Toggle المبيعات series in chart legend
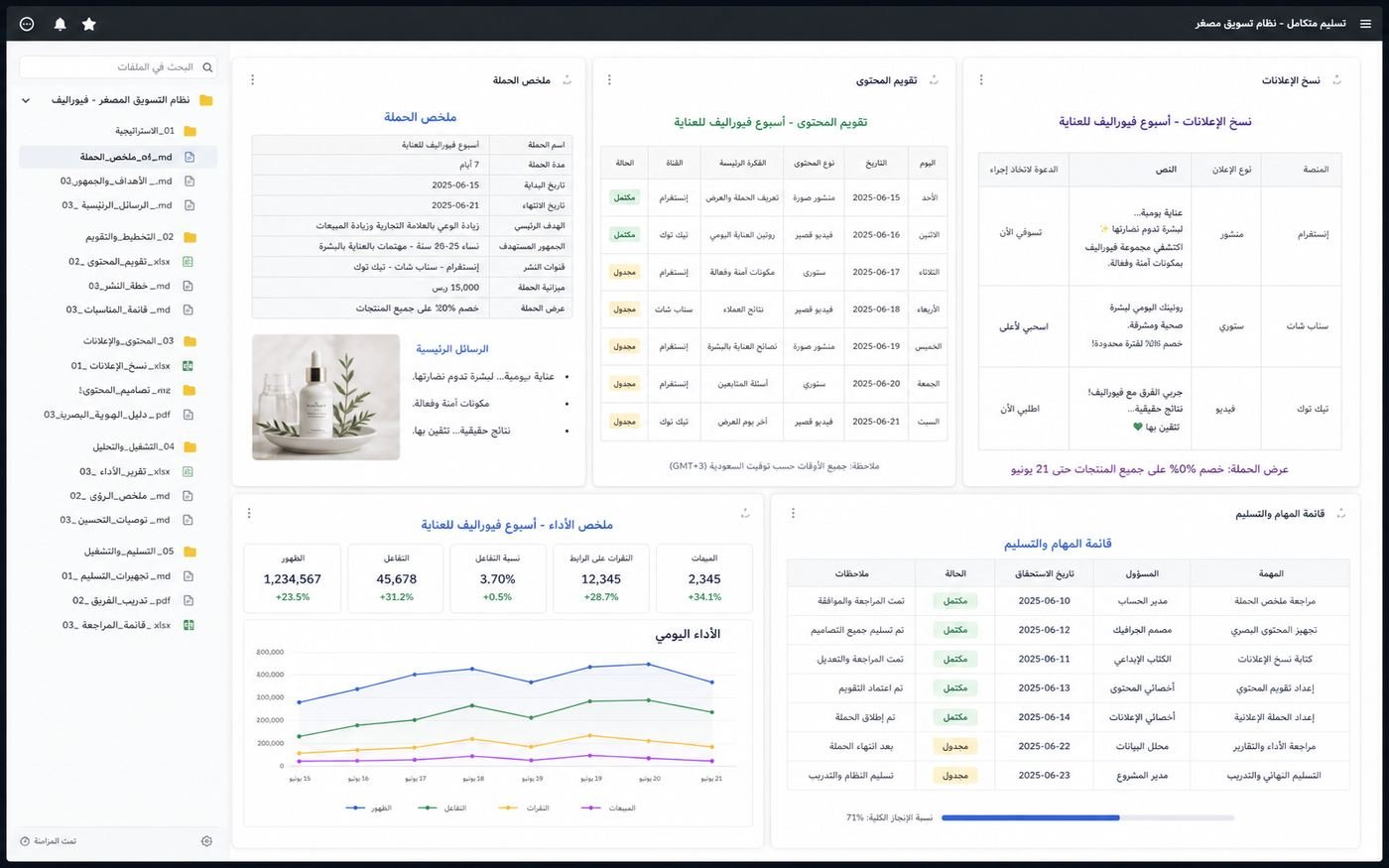This screenshot has width=1389, height=868. point(609,808)
